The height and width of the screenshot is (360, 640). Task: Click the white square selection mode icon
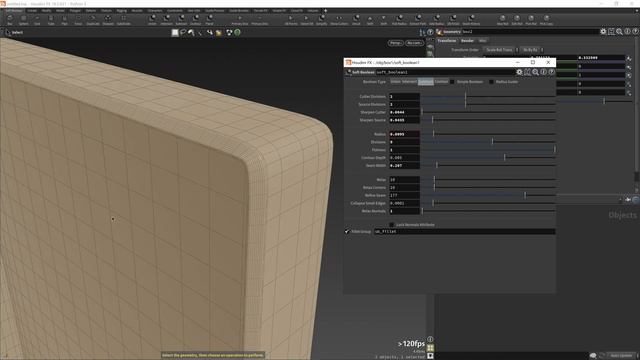175,33
